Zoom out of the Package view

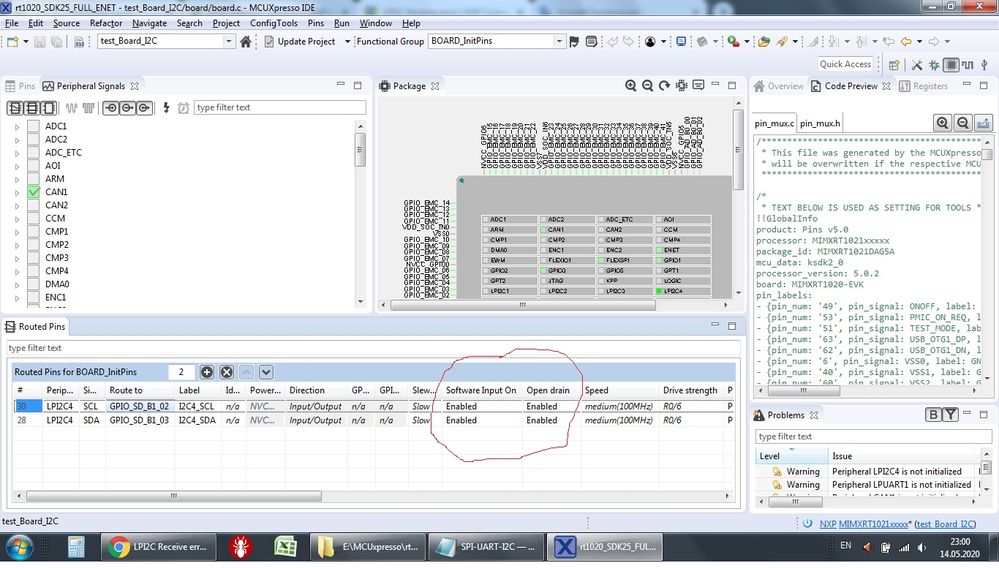pyautogui.click(x=647, y=85)
